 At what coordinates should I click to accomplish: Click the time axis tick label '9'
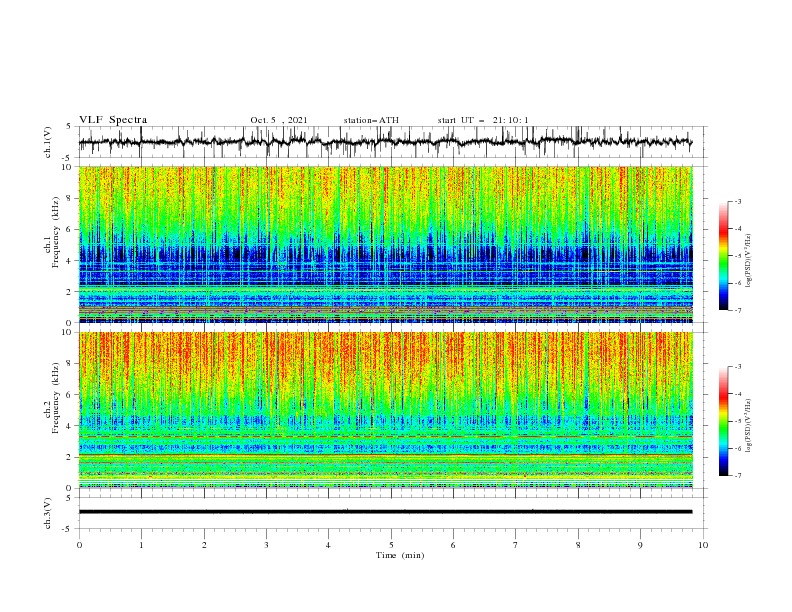(640, 545)
